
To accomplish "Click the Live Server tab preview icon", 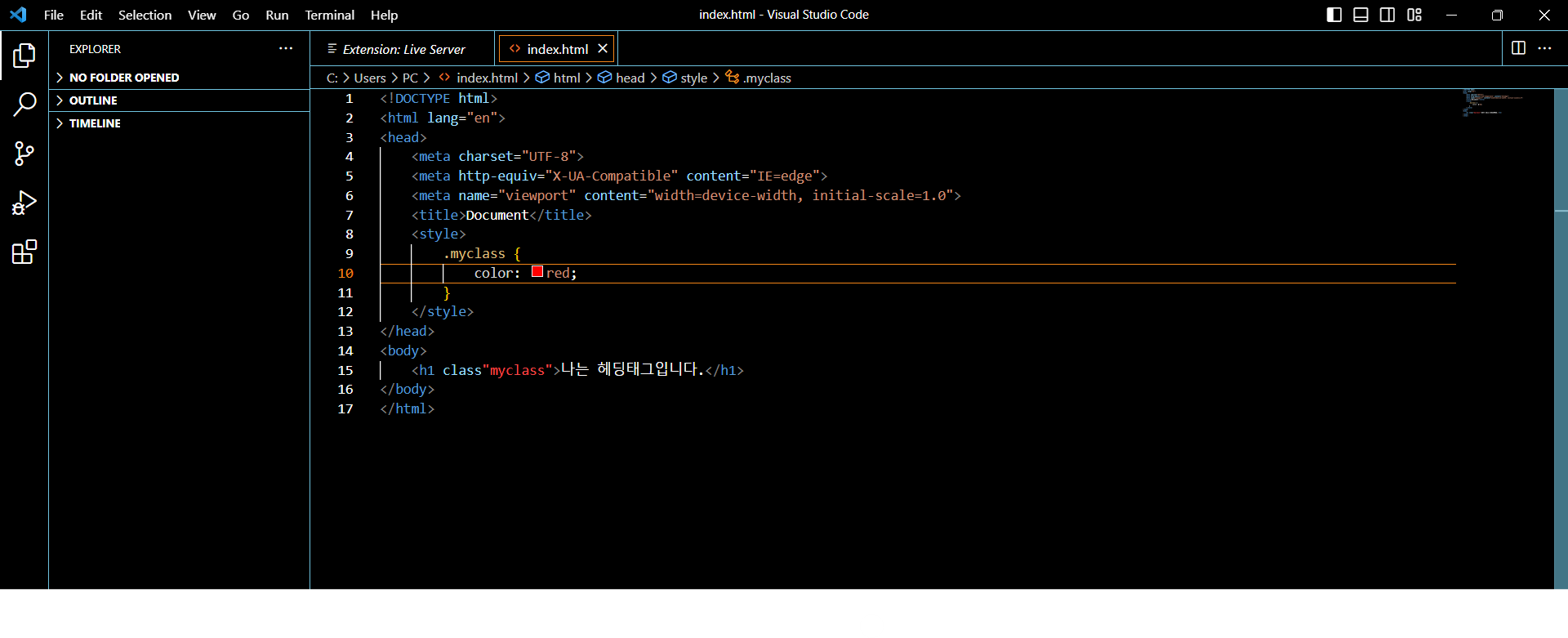I will pos(332,49).
